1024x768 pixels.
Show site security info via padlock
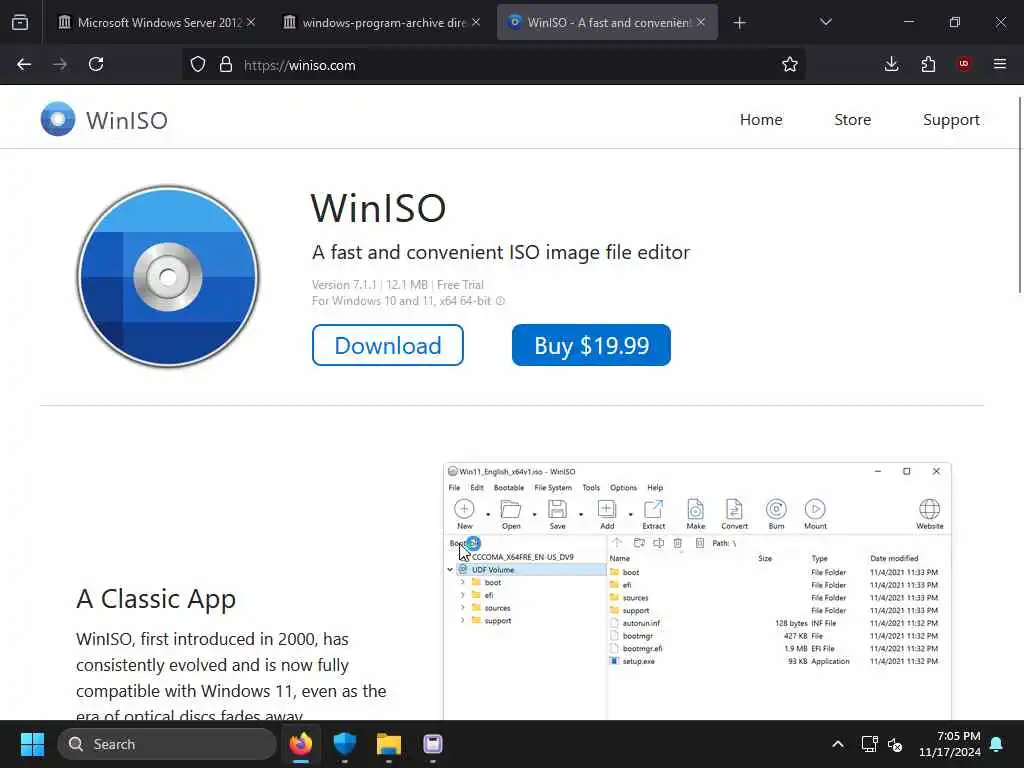coord(226,65)
